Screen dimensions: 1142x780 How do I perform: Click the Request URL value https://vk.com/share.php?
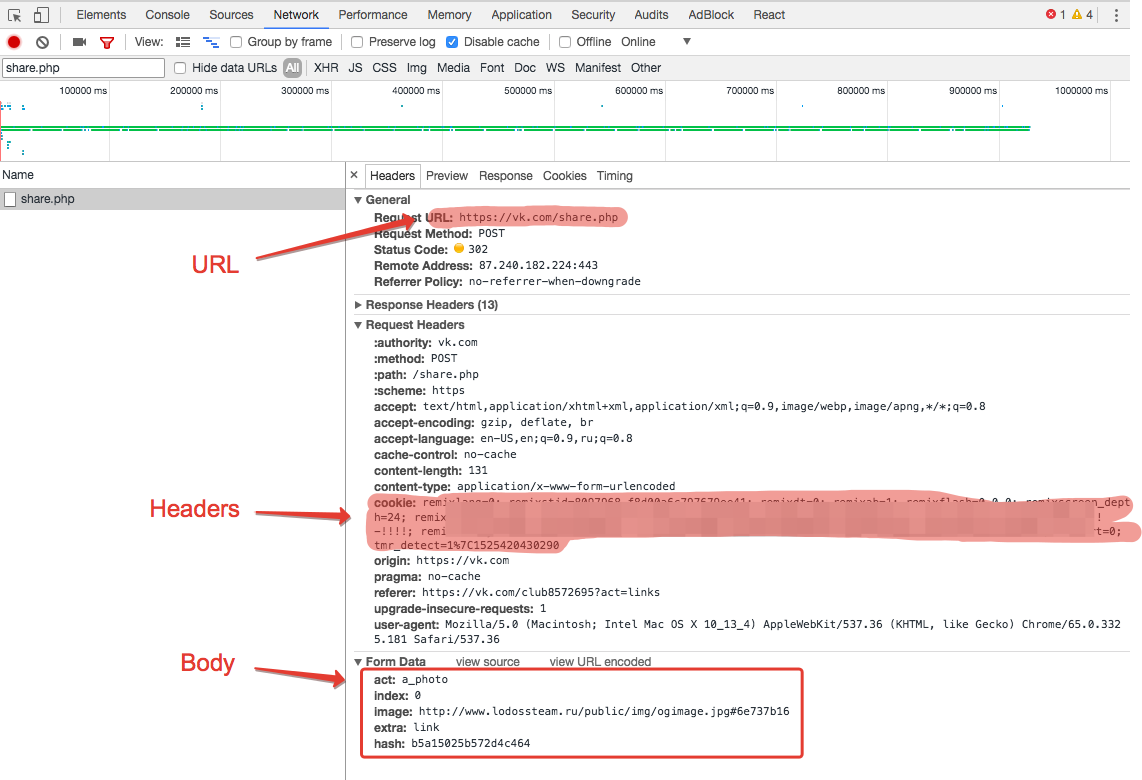point(538,217)
